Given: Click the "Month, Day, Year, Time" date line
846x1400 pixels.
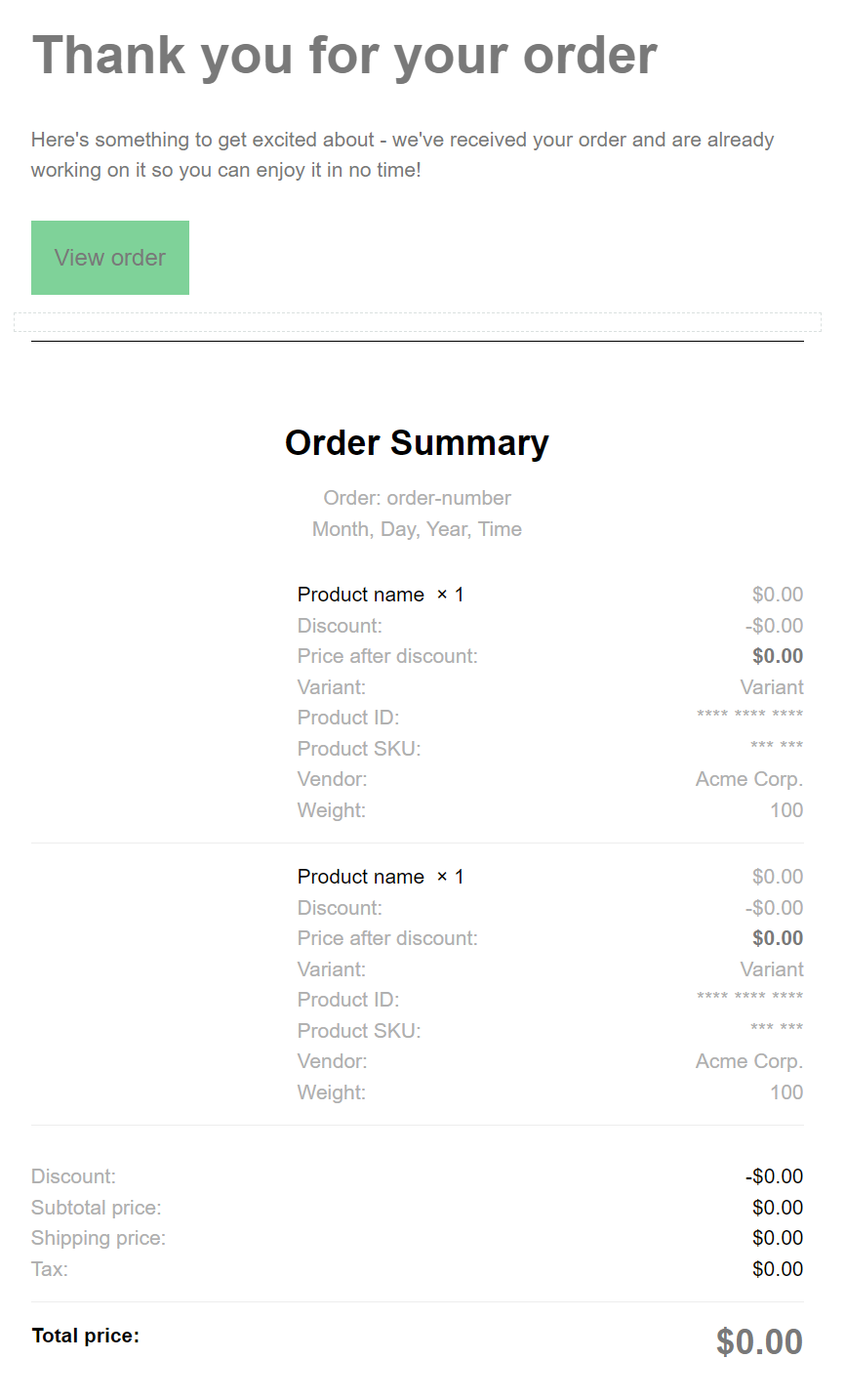Looking at the screenshot, I should [417, 529].
